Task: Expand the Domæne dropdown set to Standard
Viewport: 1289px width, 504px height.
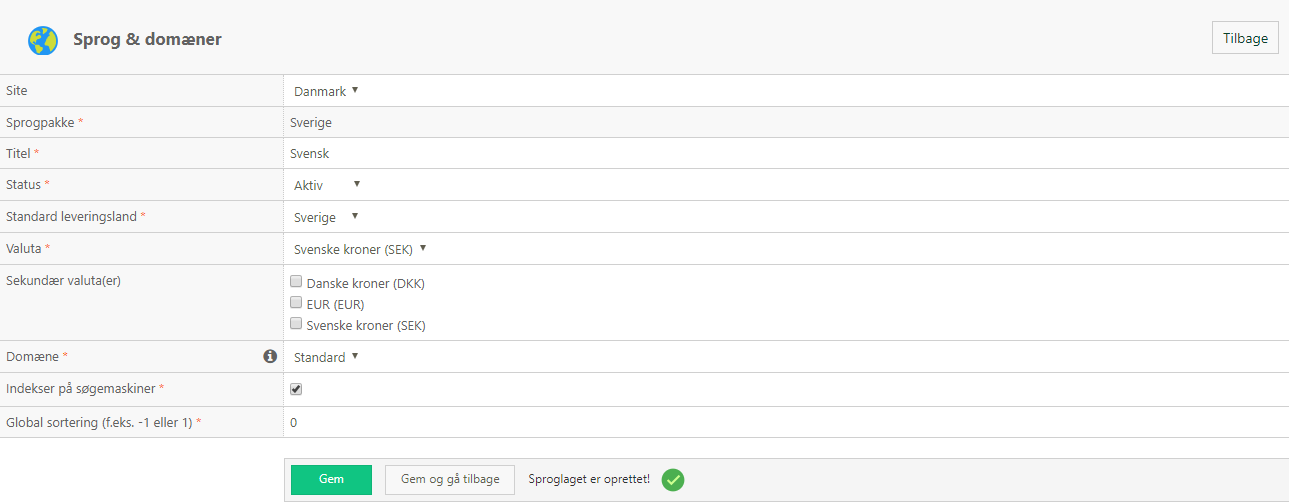Action: pyautogui.click(x=326, y=357)
